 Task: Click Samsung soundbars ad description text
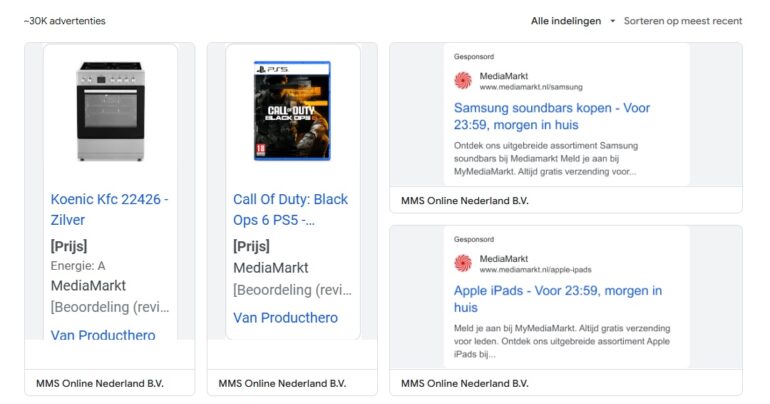pos(546,159)
